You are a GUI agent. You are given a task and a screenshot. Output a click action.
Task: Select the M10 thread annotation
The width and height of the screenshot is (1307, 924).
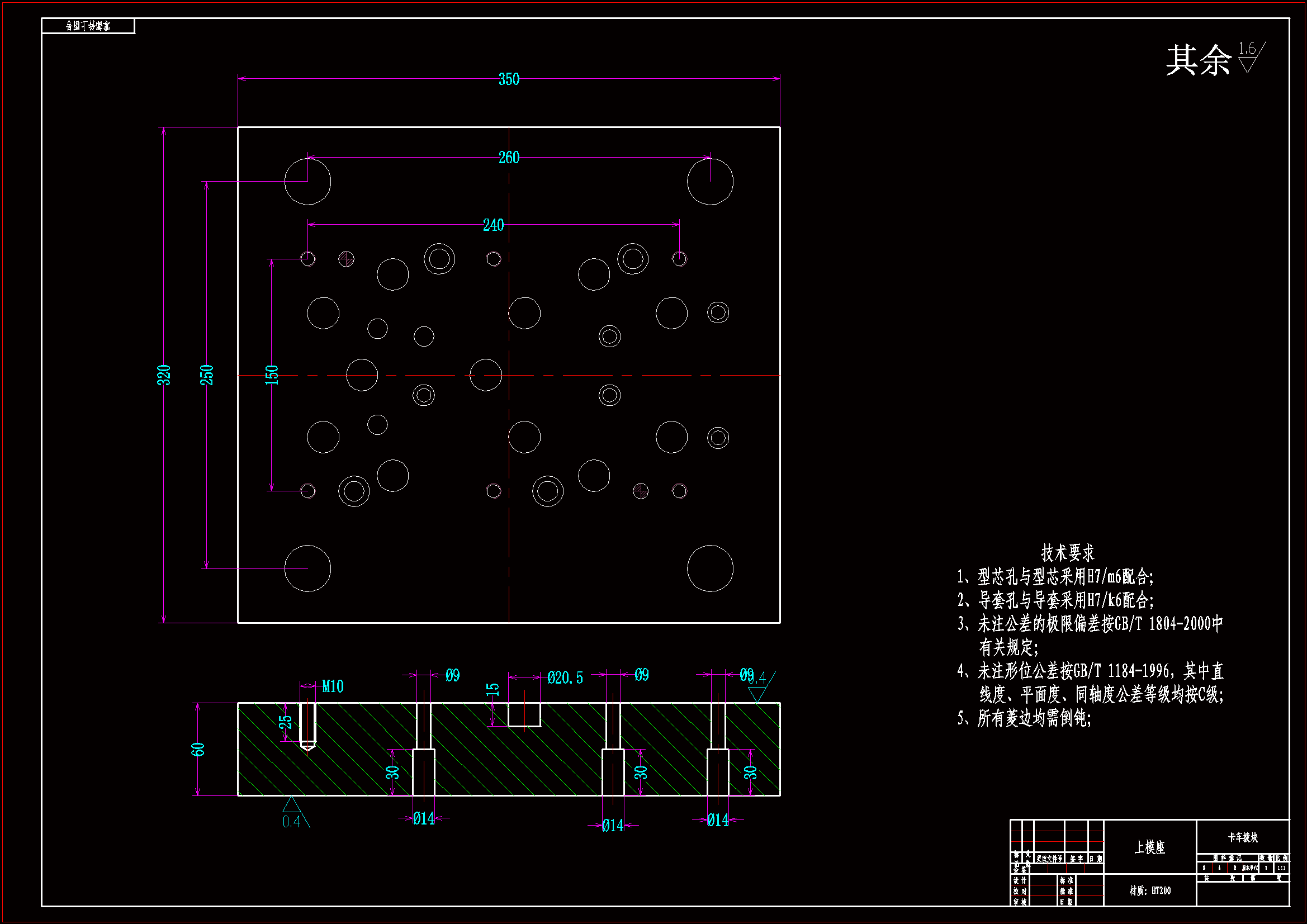[x=333, y=686]
